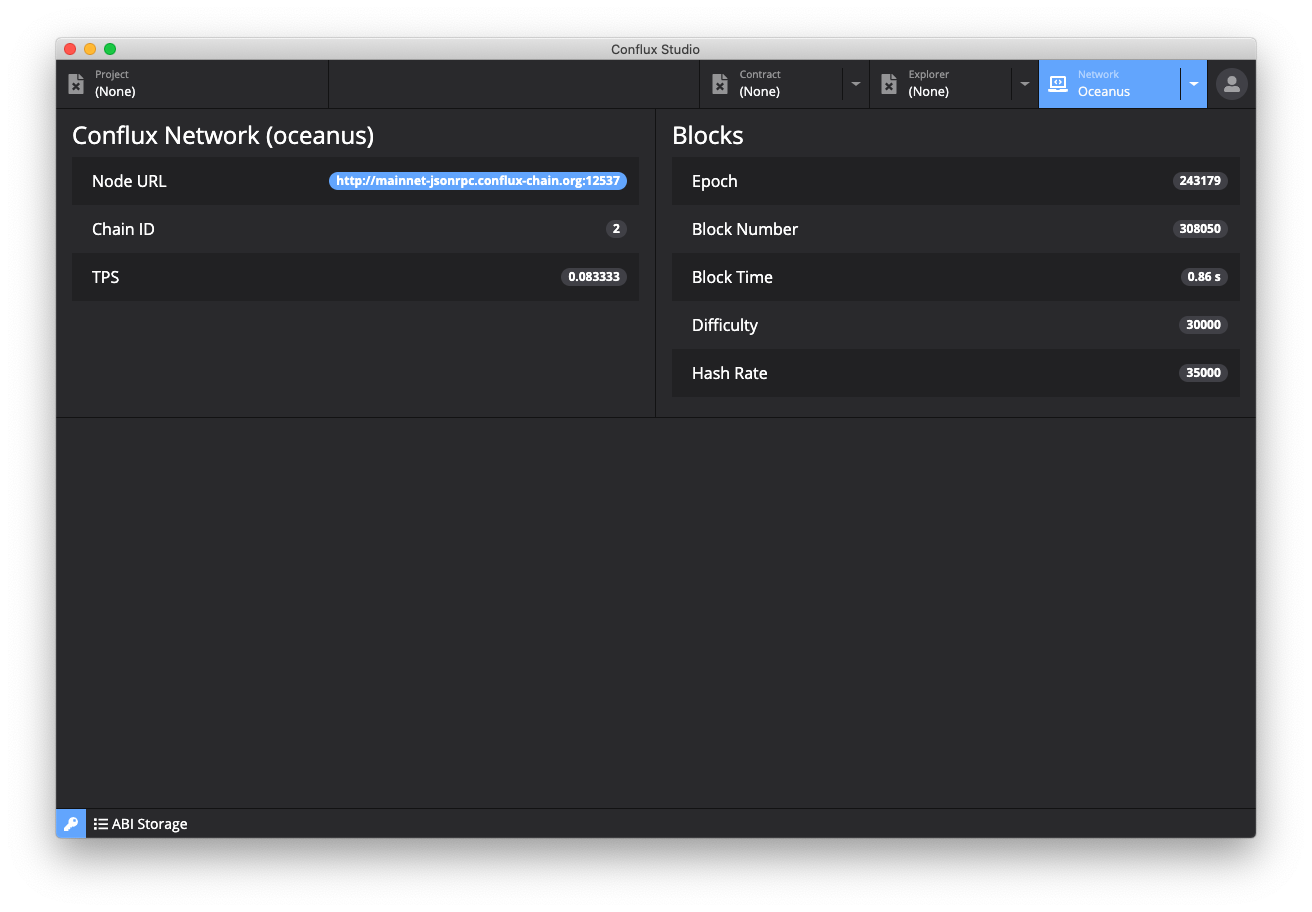Click the Blocks heading
The width and height of the screenshot is (1312, 912).
click(708, 135)
